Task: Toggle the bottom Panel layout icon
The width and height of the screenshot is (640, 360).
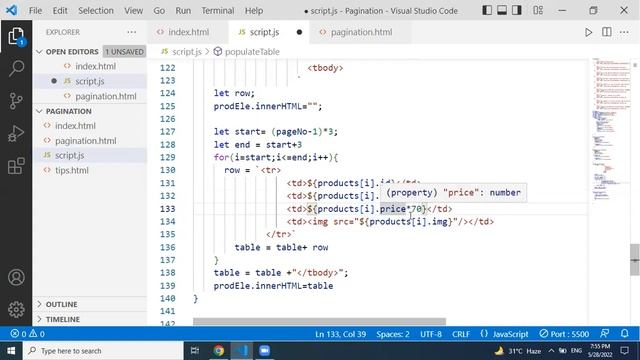Action: (502, 10)
